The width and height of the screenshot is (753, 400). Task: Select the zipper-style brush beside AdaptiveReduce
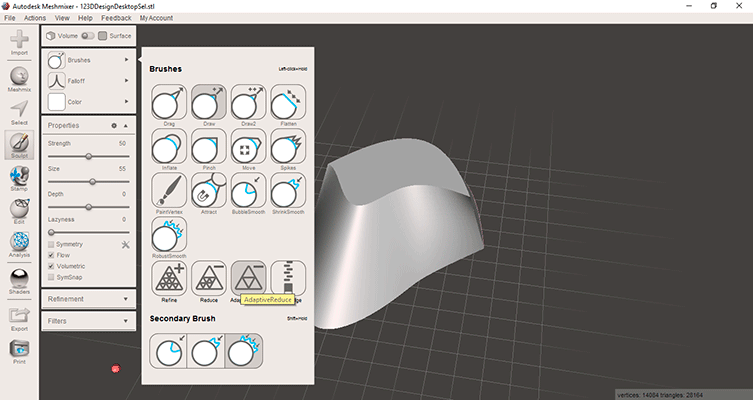coord(288,279)
